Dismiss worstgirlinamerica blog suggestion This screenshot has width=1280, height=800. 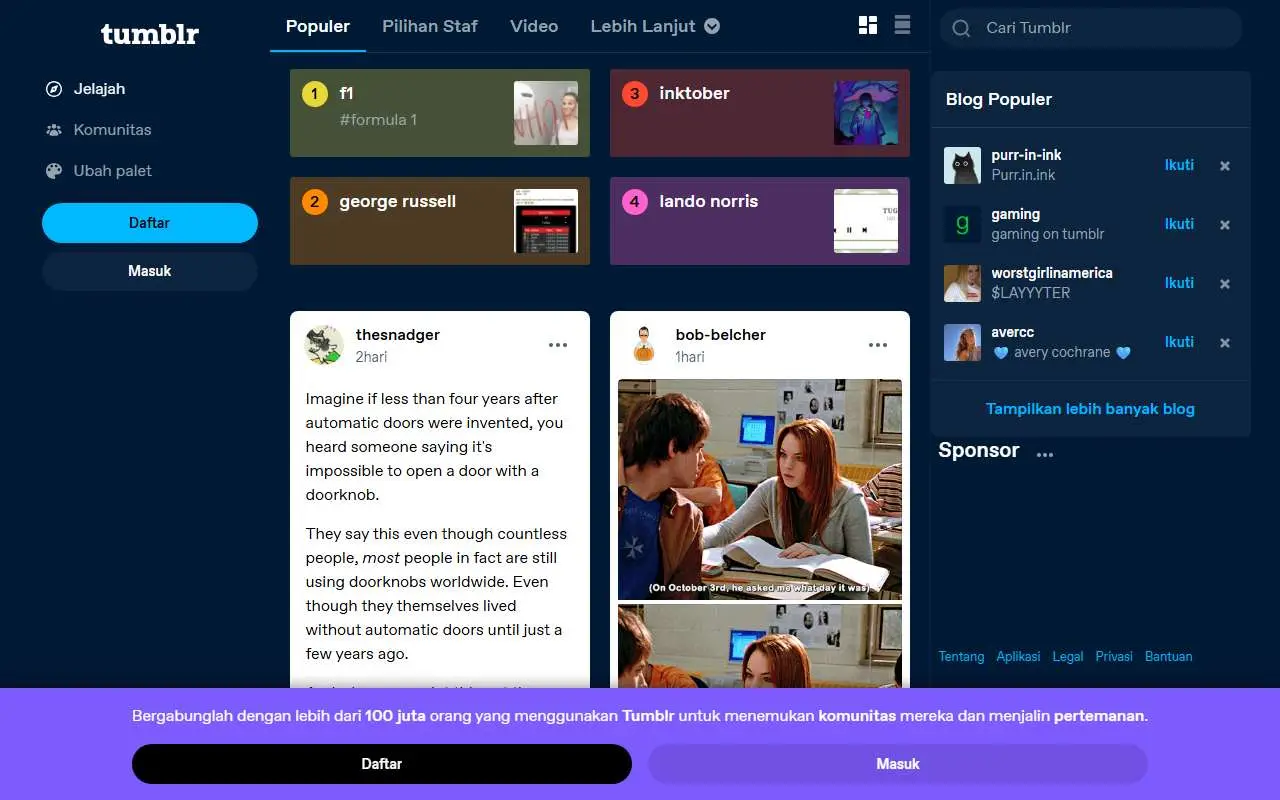[x=1225, y=284]
